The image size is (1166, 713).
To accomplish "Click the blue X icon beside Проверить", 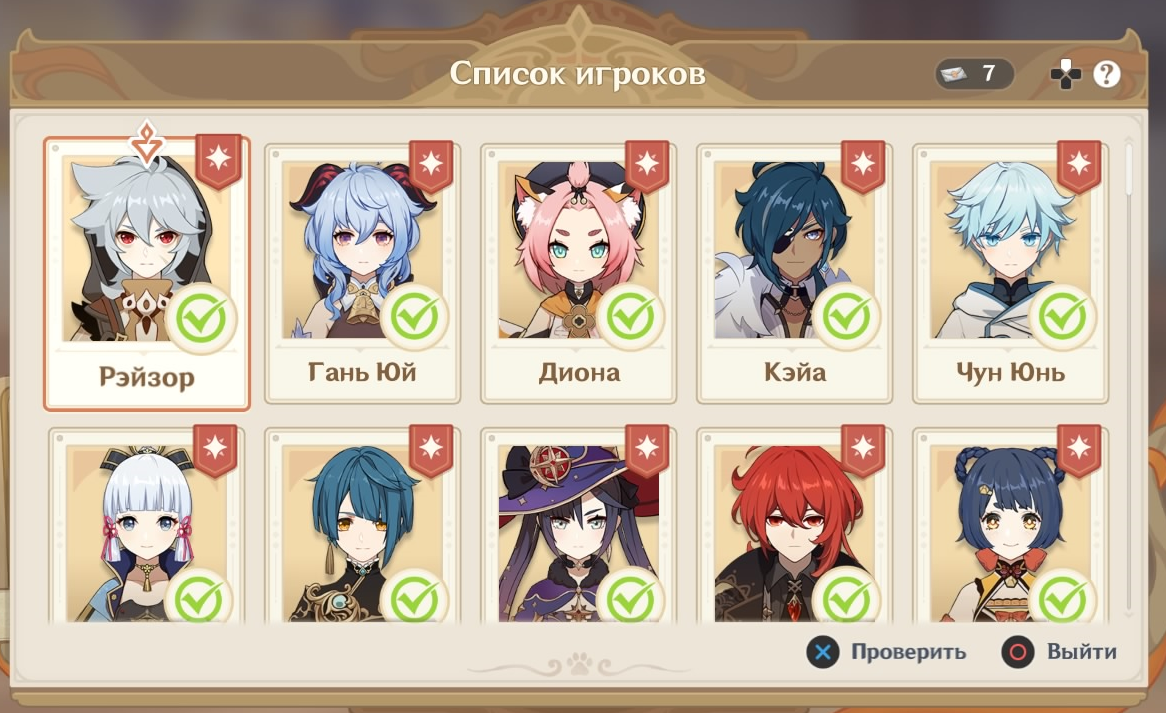I will (x=822, y=652).
